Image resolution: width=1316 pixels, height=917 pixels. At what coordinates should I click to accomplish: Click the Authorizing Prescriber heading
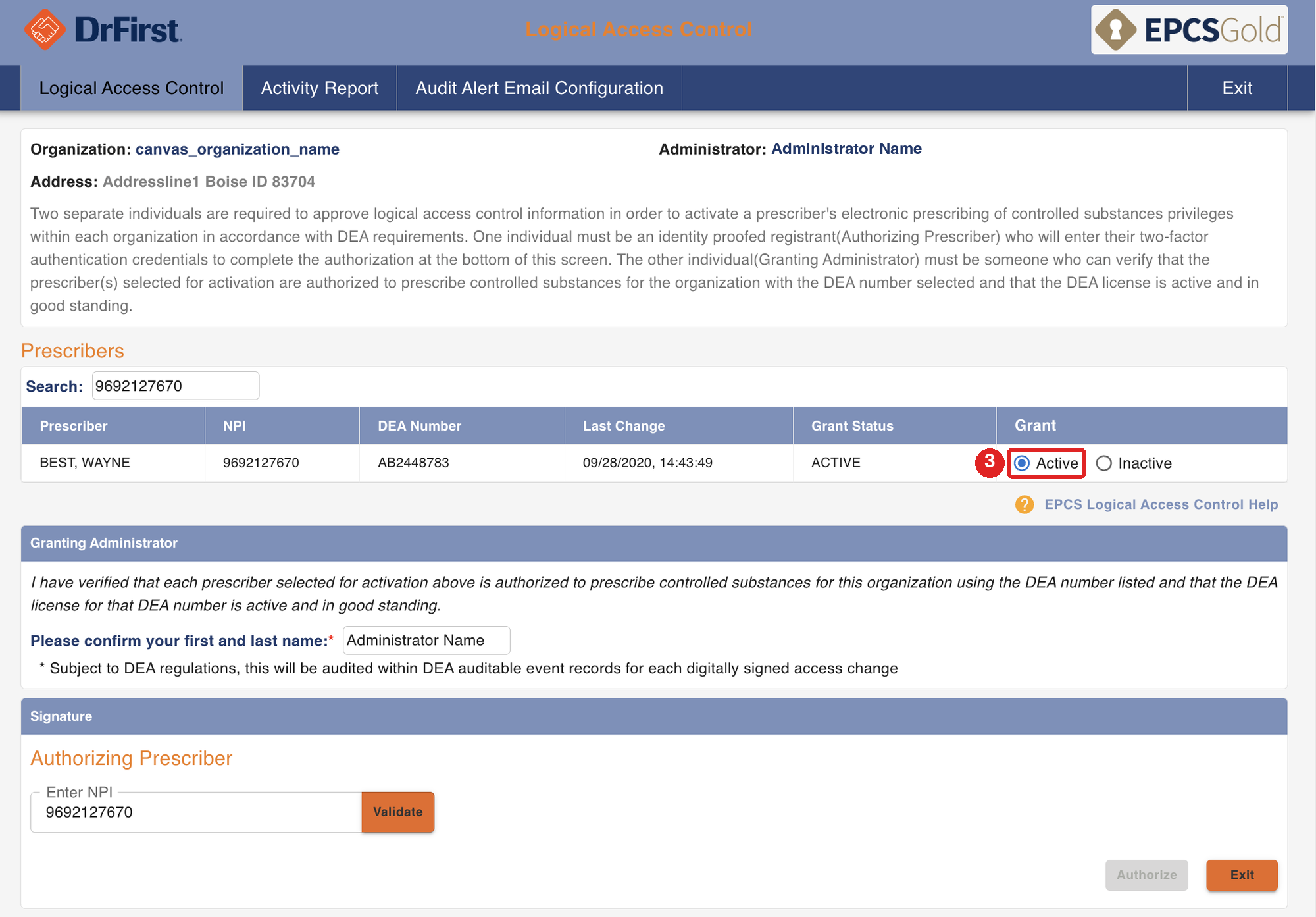(x=132, y=758)
